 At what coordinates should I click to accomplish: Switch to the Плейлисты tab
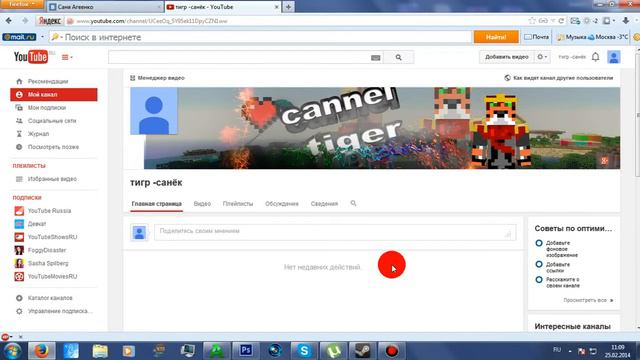coord(238,204)
